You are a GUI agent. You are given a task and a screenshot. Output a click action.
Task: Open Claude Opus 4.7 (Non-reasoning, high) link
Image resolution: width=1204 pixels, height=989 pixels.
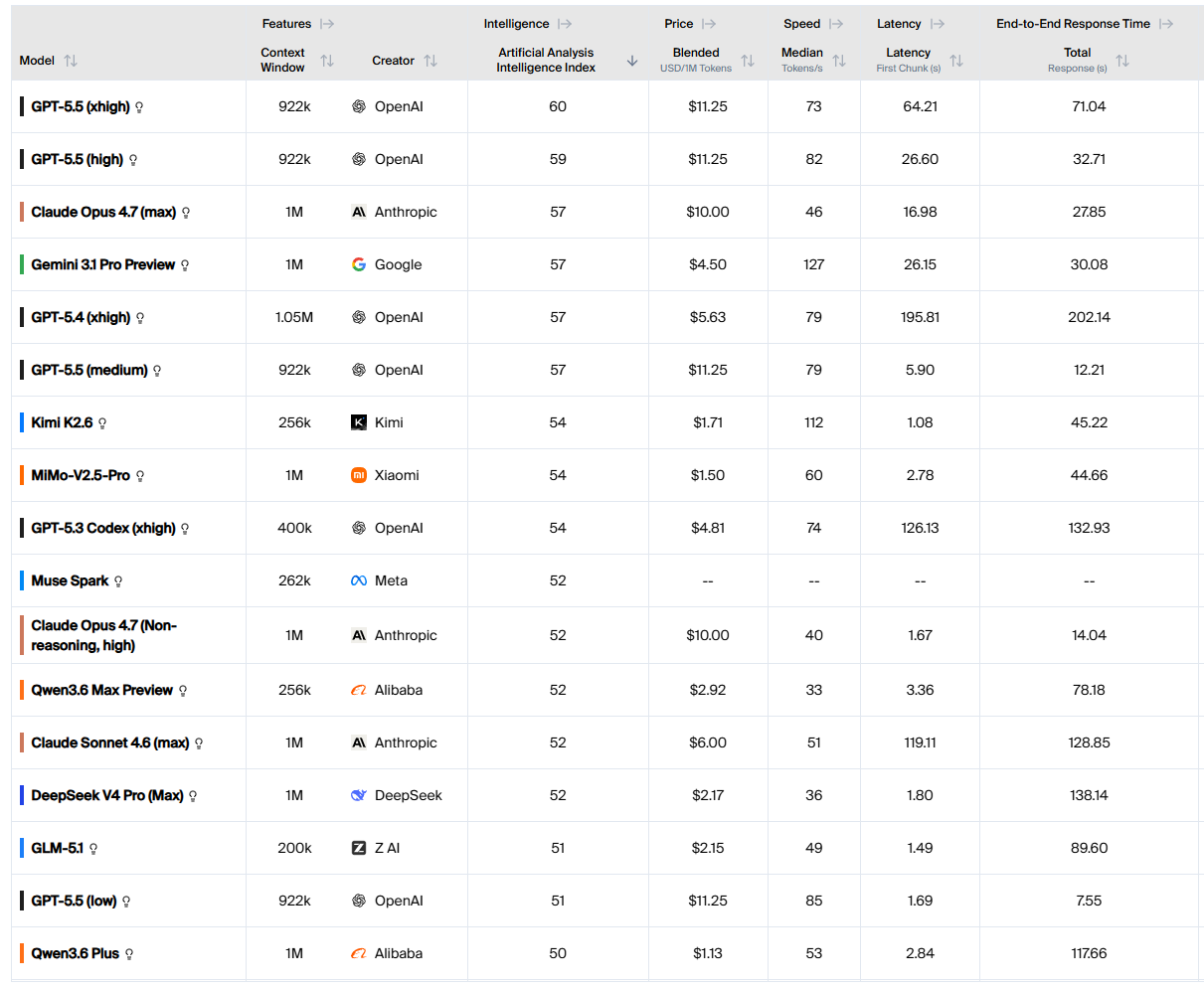pyautogui.click(x=104, y=635)
